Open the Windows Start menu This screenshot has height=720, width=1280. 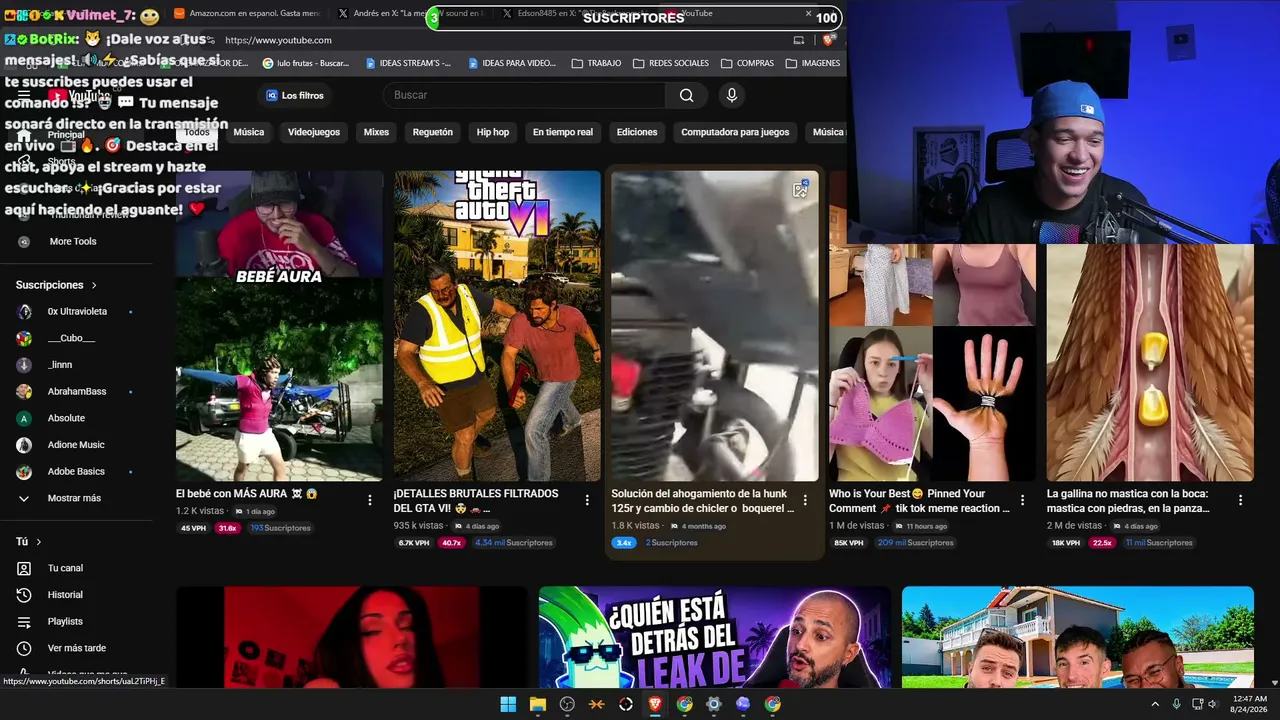pyautogui.click(x=508, y=704)
